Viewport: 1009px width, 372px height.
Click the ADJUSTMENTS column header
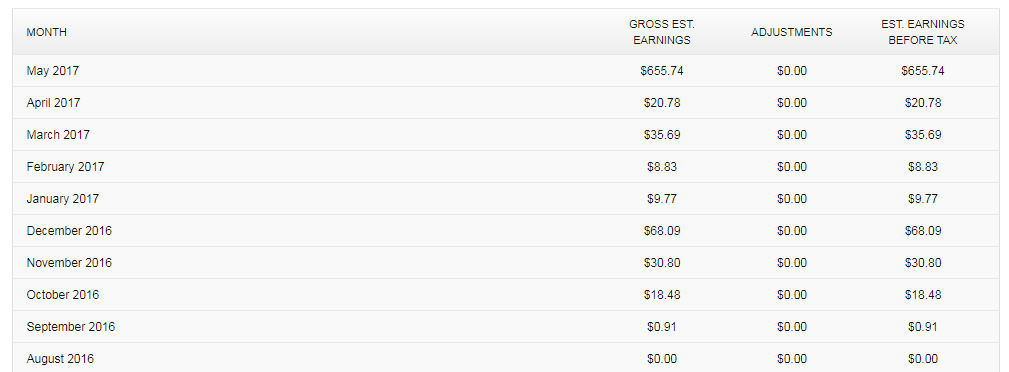click(791, 32)
